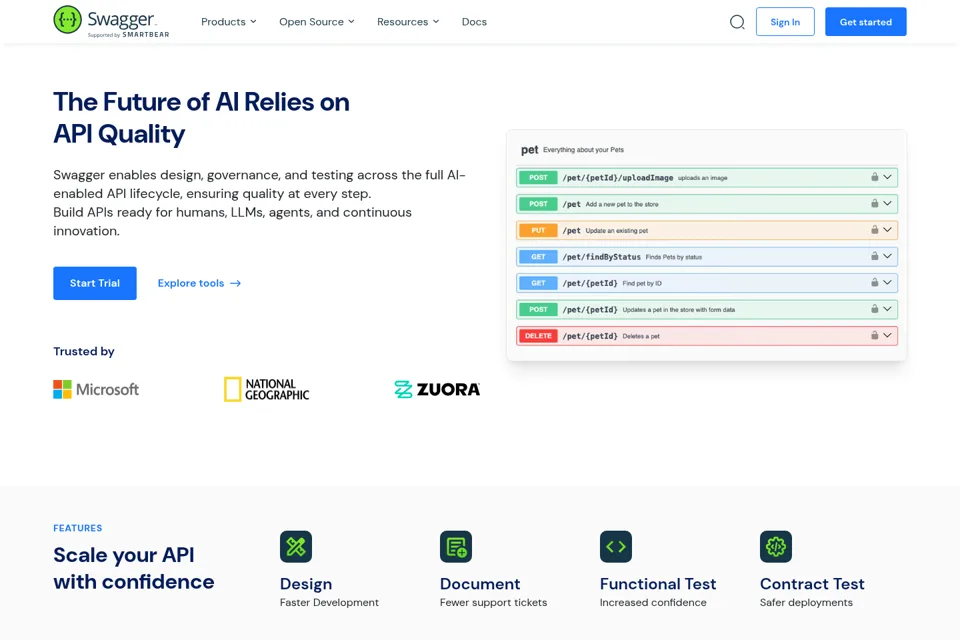The image size is (960, 640).
Task: Click the Start Trial button
Action: pyautogui.click(x=95, y=283)
